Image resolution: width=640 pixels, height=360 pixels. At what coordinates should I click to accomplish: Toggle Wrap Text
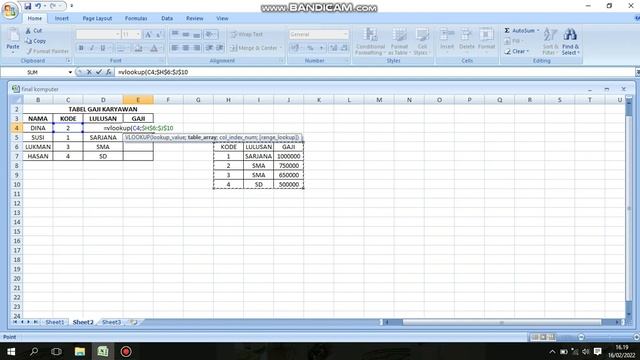tap(247, 34)
